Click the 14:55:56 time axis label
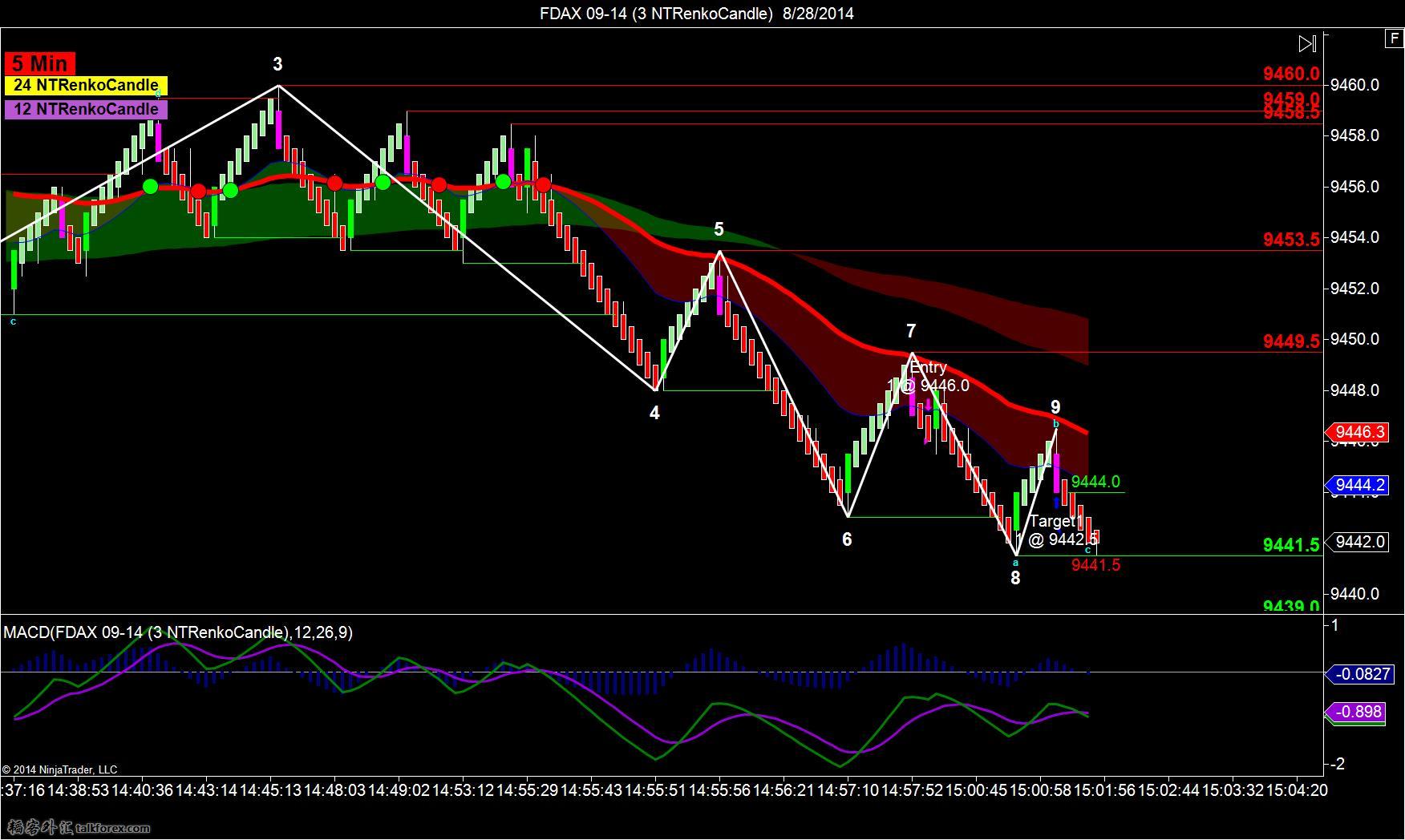The width and height of the screenshot is (1405, 840). 719,790
